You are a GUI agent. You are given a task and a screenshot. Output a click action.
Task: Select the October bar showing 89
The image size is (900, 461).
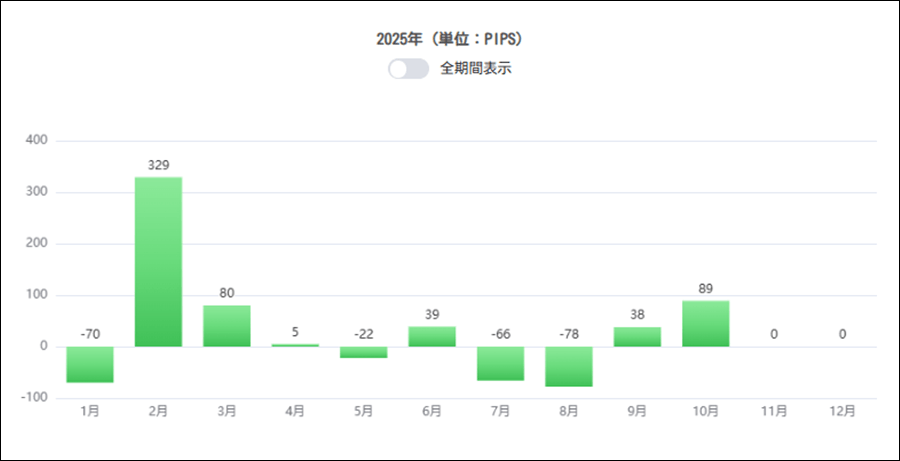tap(706, 324)
